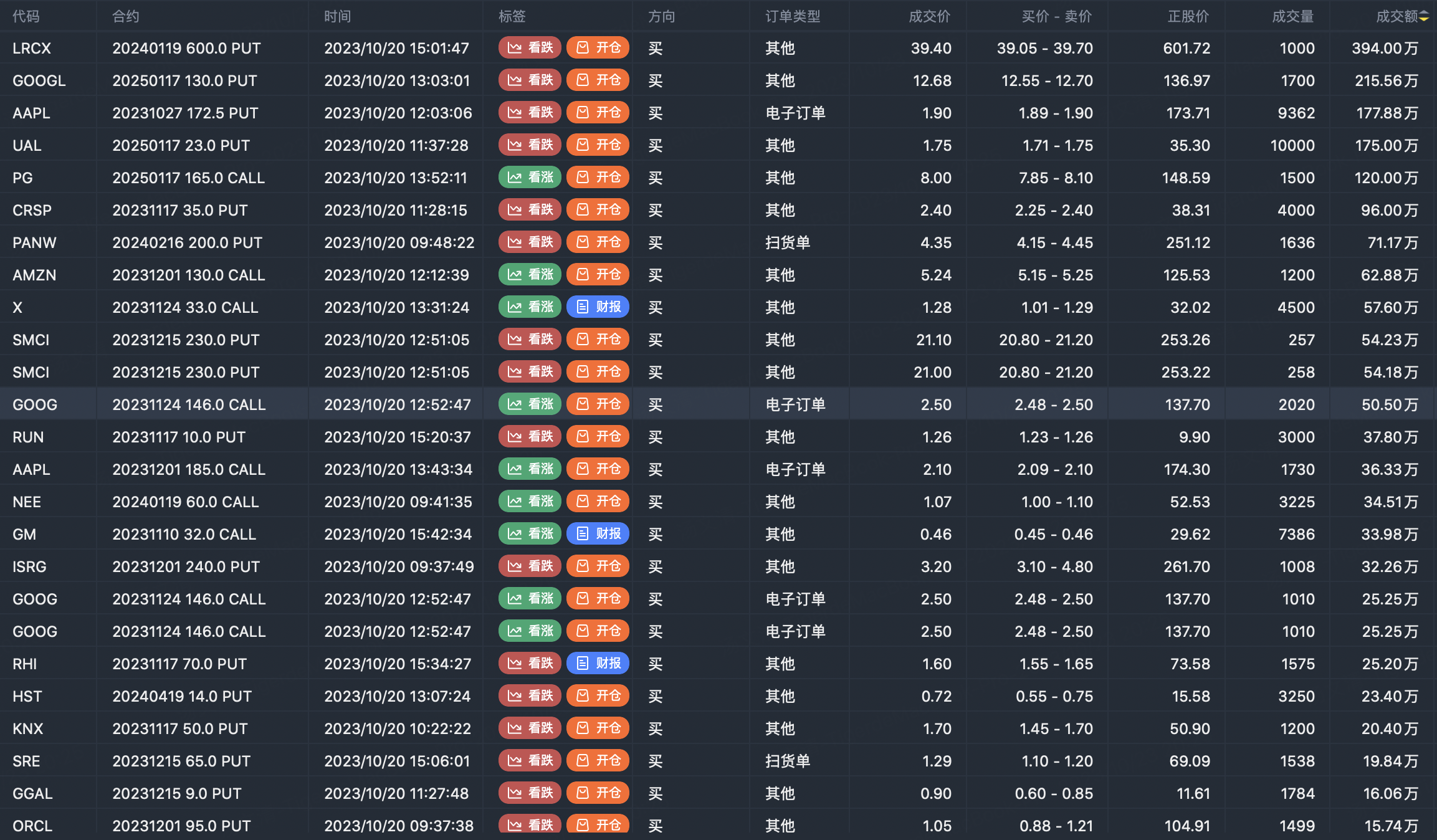Click the 开仓 tag in UAL row

point(598,145)
